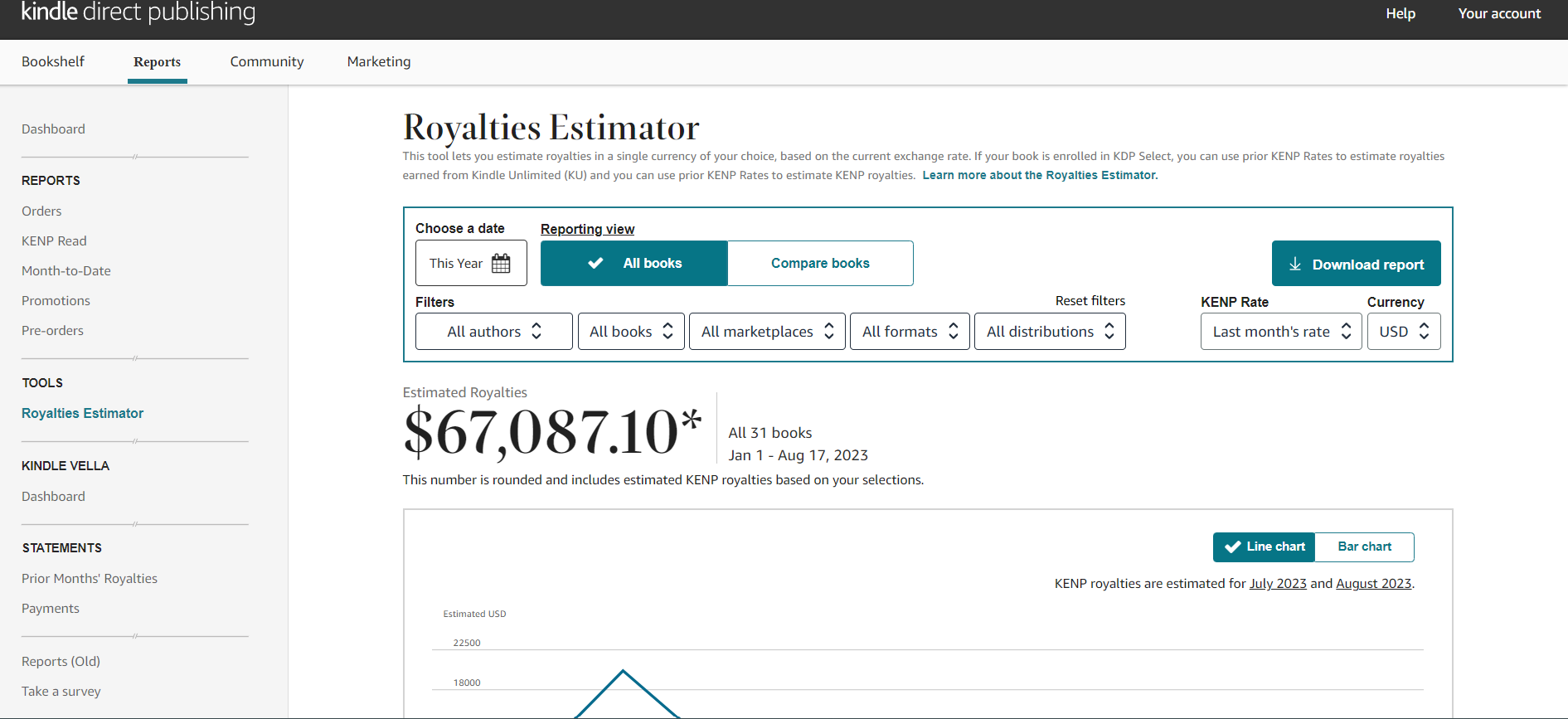
Task: Open the Orders report
Action: click(x=41, y=211)
